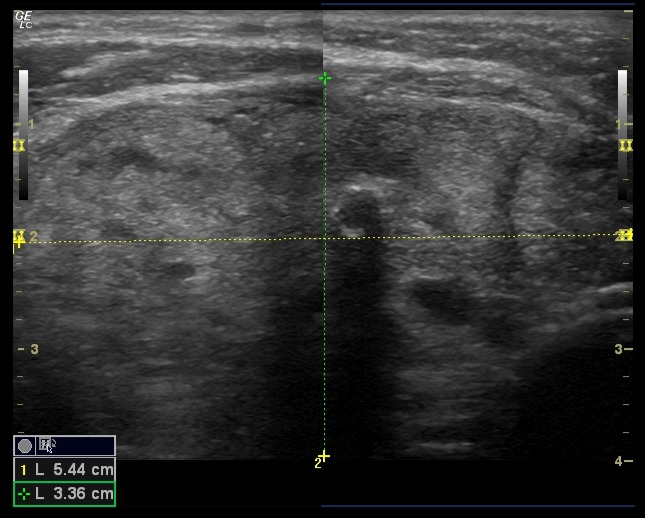Screen dimensions: 645x518
Task: Select the lower focal zone marker on right scale
Action: click(626, 235)
